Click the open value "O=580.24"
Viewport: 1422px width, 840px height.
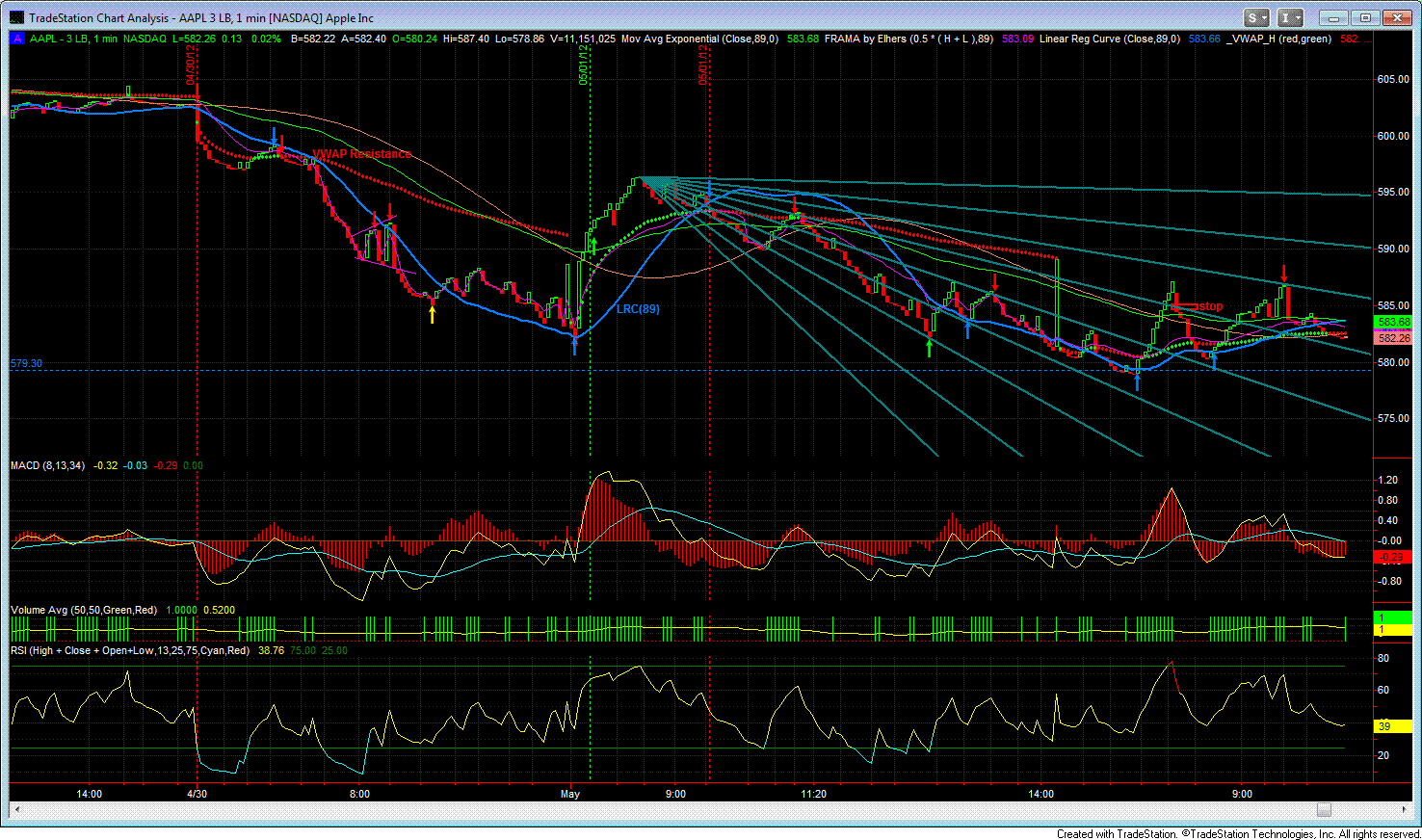click(414, 39)
